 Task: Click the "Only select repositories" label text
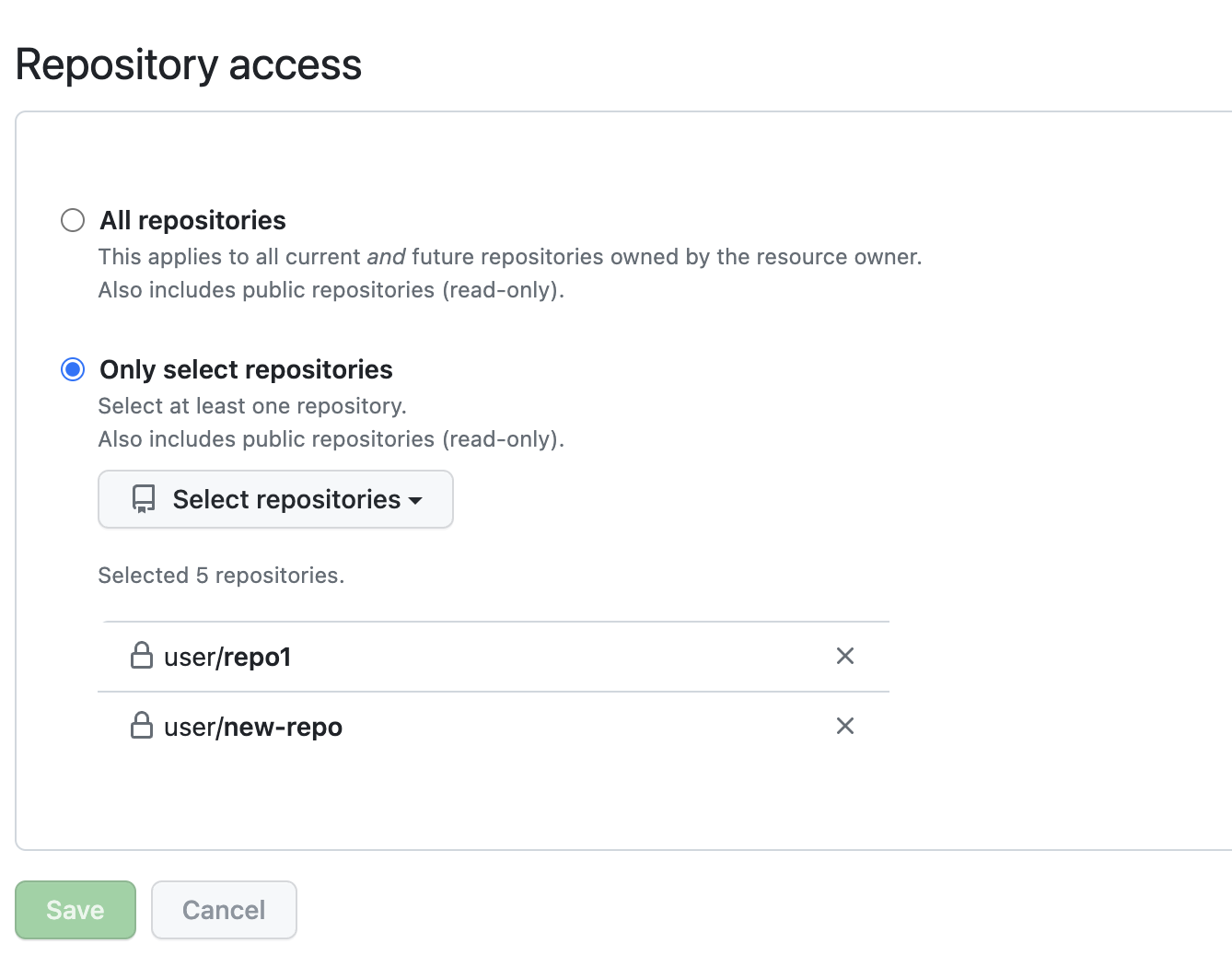coord(246,369)
